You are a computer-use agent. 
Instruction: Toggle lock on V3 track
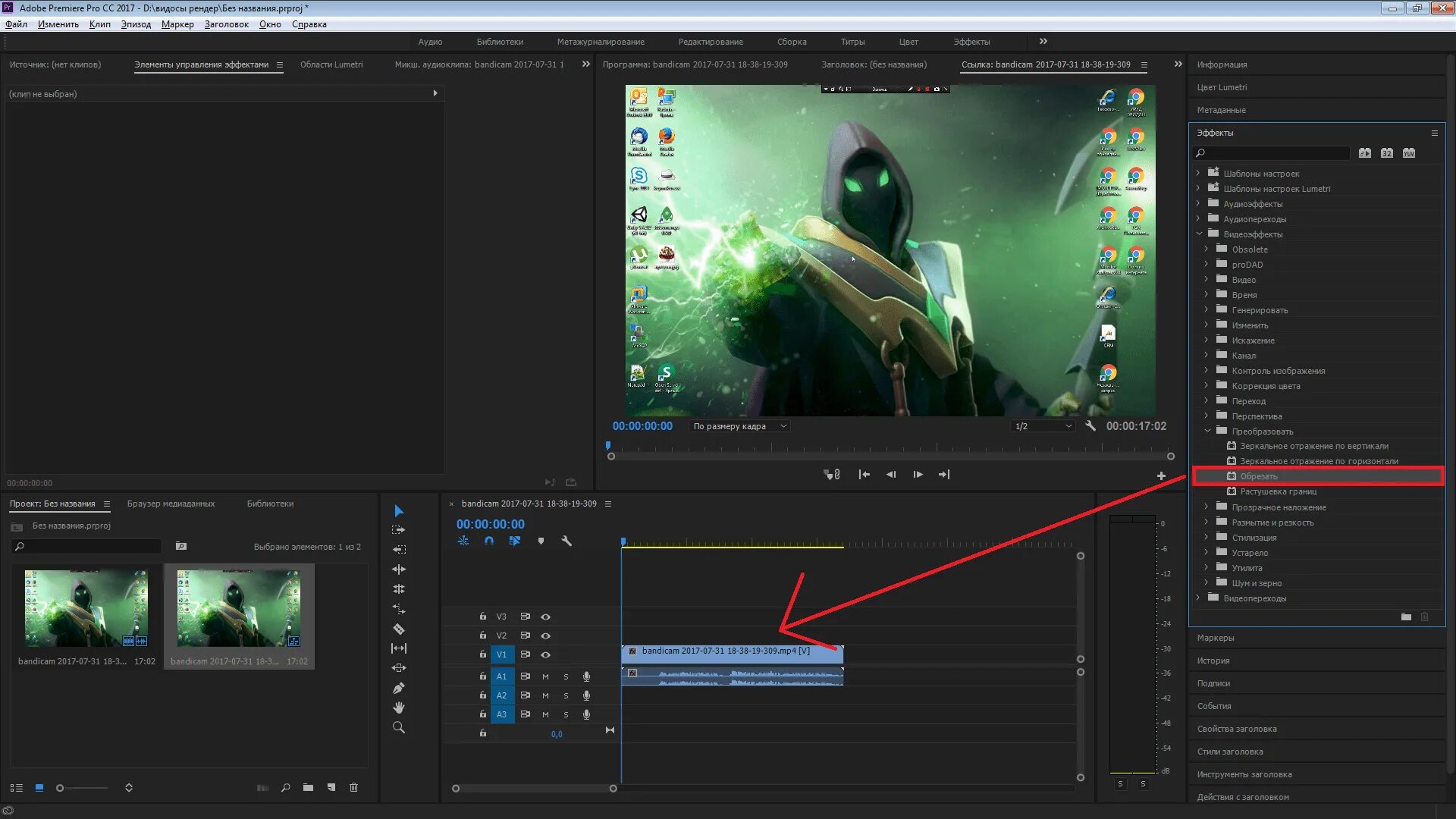(x=482, y=617)
